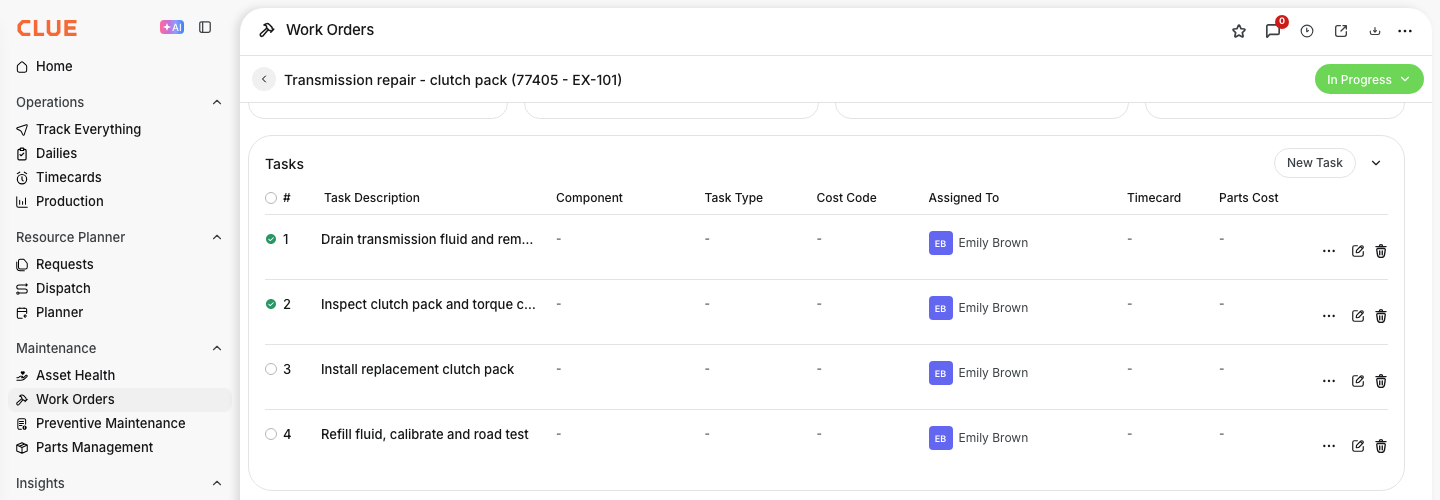Open the AI assistant badge
The width and height of the screenshot is (1440, 500).
(172, 28)
